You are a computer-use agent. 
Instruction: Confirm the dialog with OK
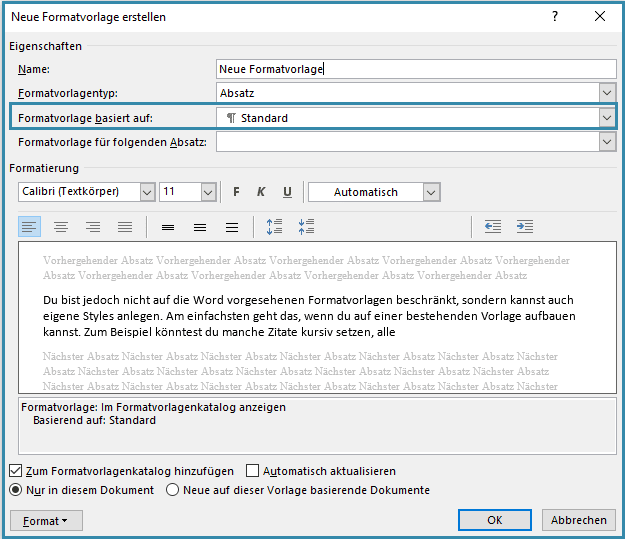[494, 520]
